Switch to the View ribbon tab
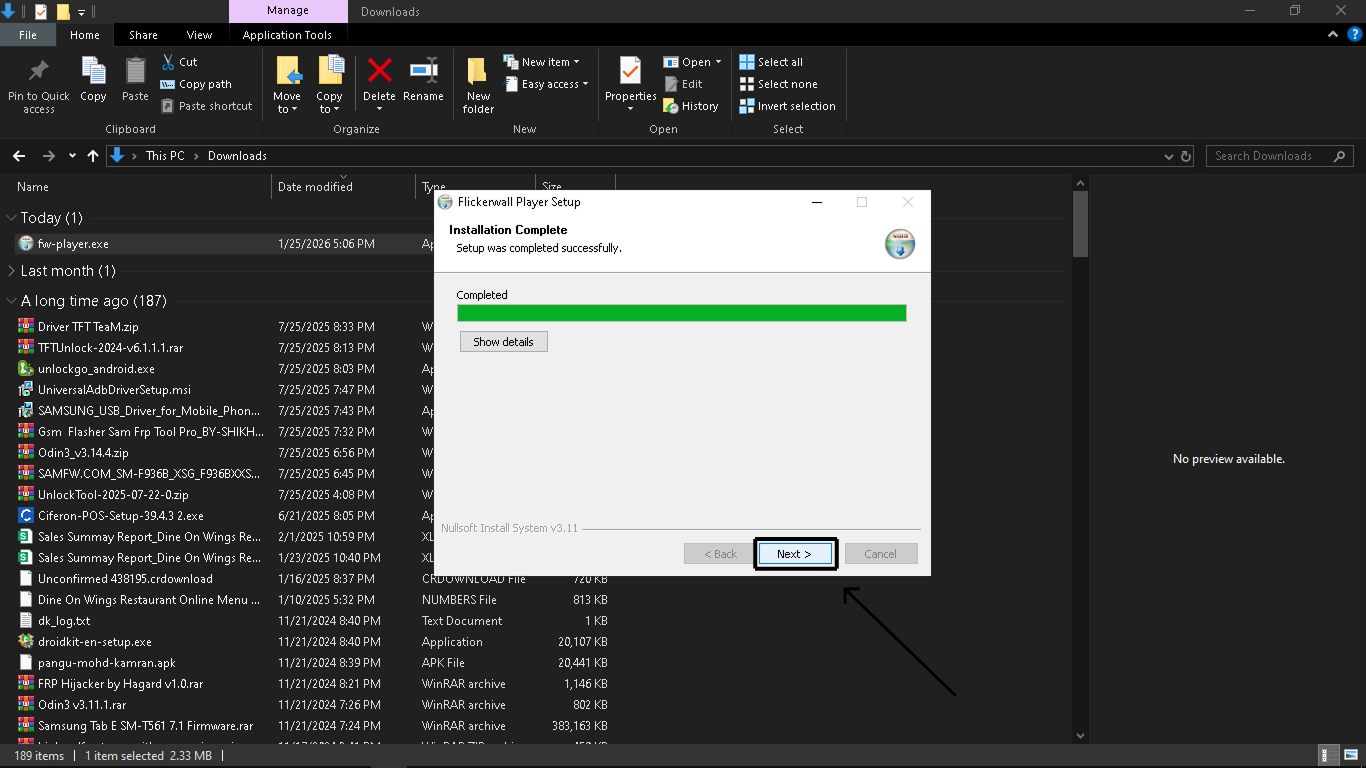Viewport: 1366px width, 768px height. click(200, 35)
